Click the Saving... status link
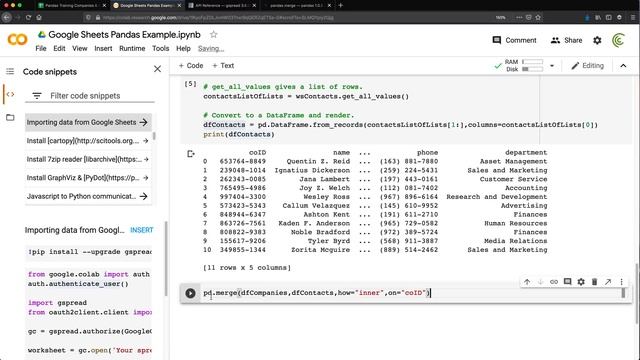The height and width of the screenshot is (360, 640). coord(211,49)
